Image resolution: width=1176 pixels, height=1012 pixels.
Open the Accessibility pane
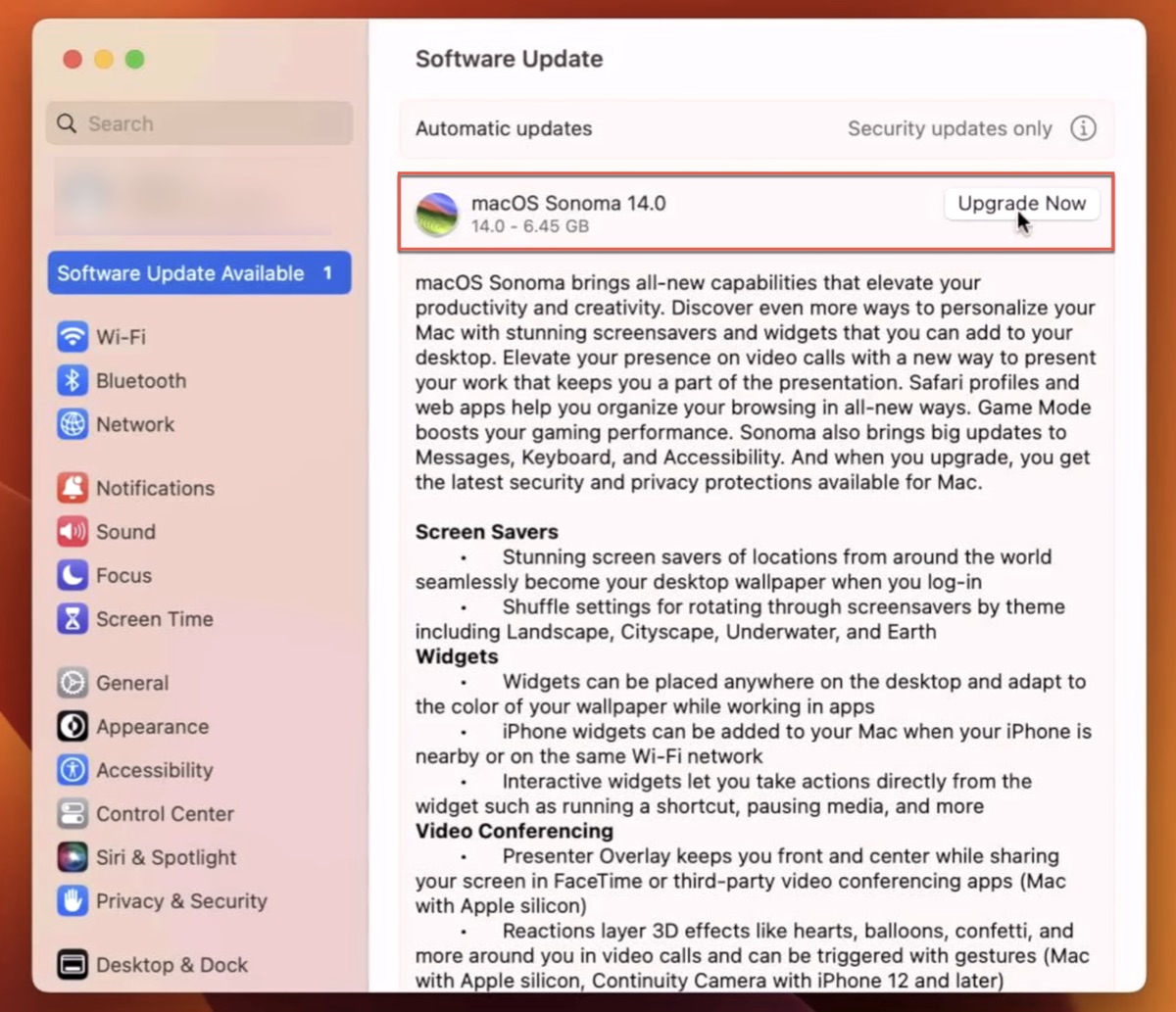[x=199, y=770]
